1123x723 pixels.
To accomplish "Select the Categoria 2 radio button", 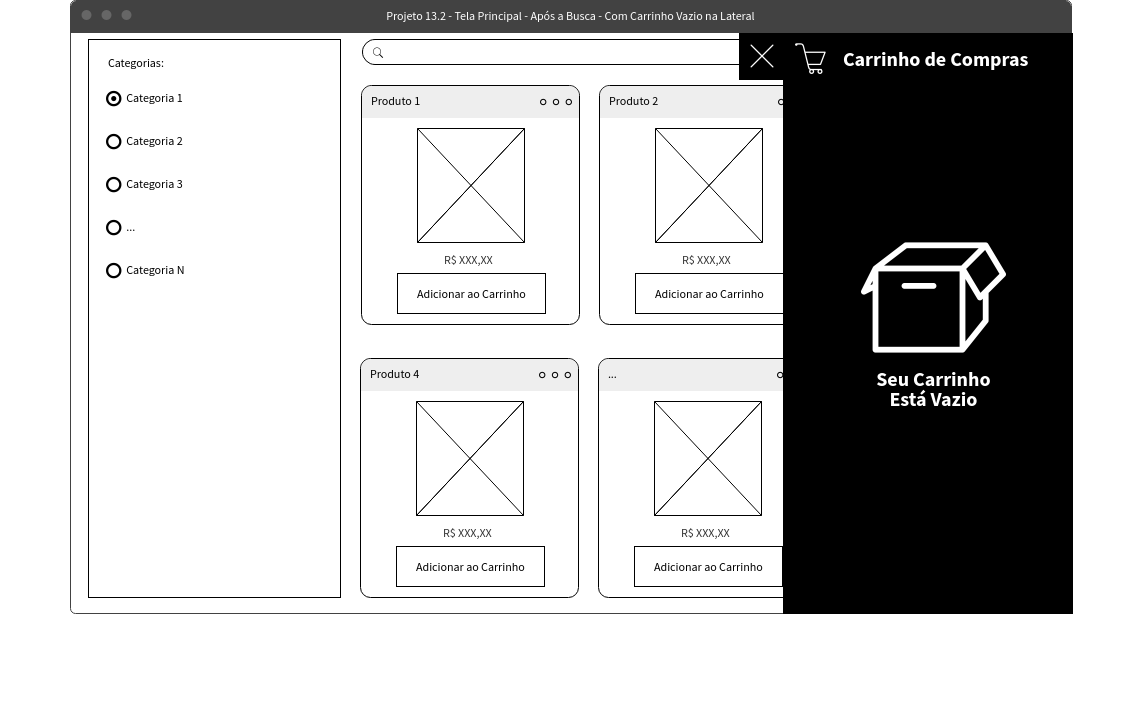I will (113, 142).
